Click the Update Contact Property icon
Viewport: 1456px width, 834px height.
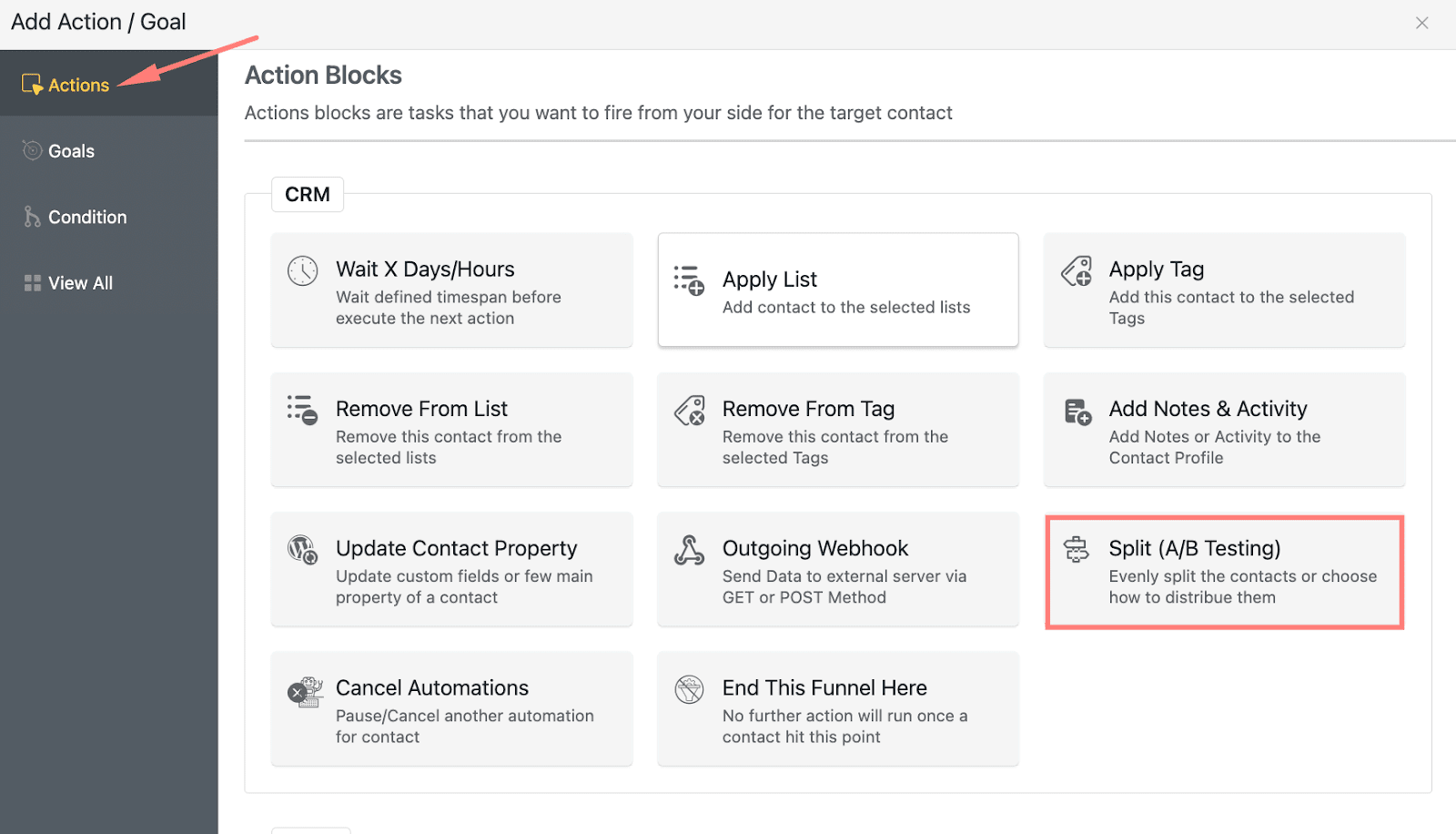click(302, 549)
